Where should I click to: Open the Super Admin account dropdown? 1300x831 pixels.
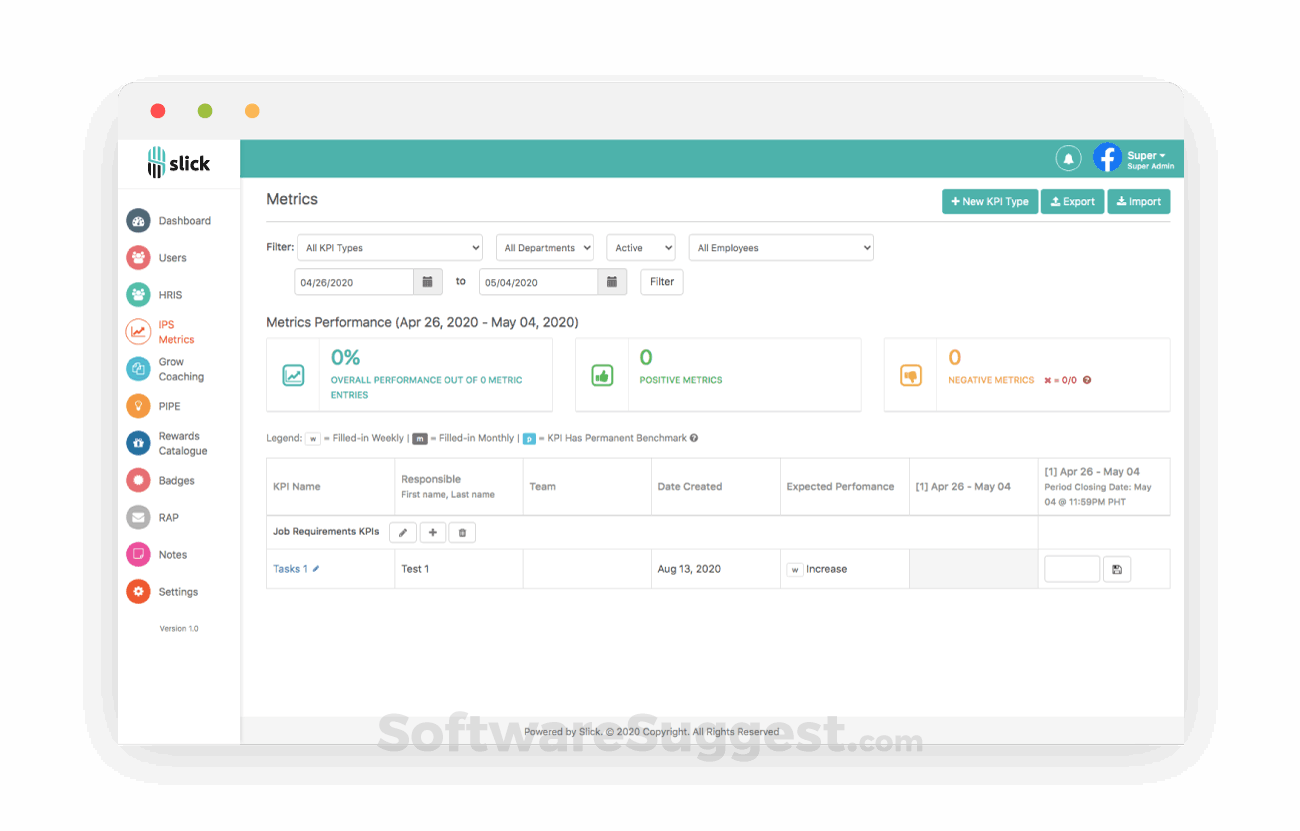[x=1145, y=157]
